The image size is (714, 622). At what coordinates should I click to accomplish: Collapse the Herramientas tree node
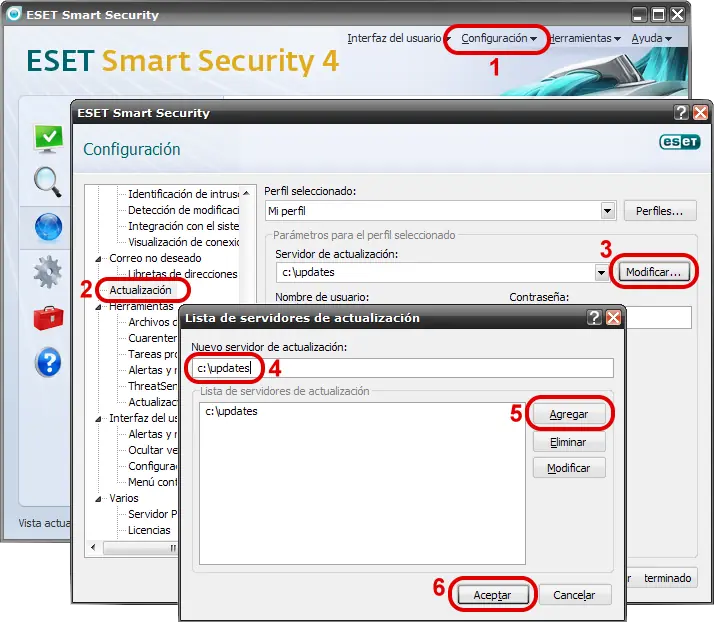click(98, 307)
